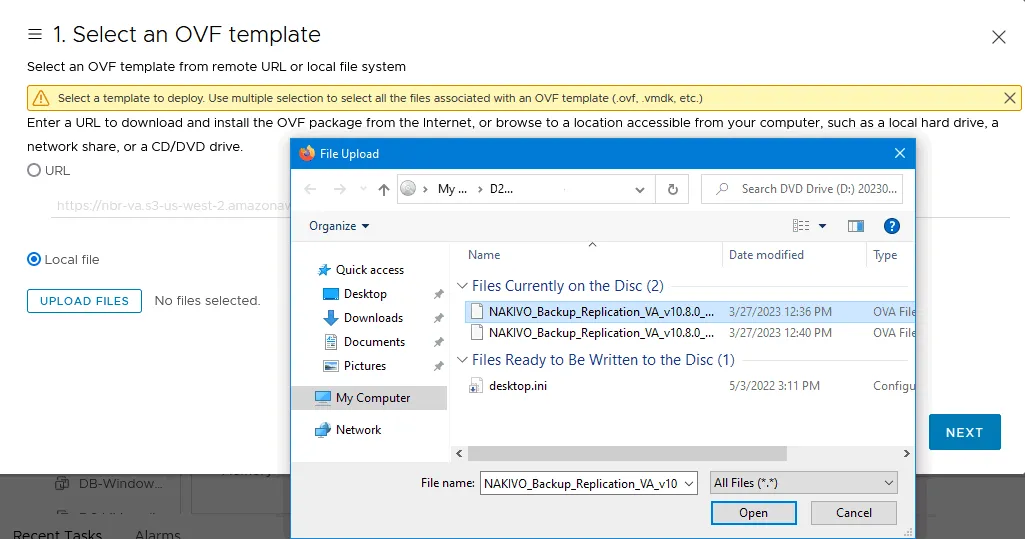Collapse the Files Currently on the Disc group
Viewport: 1025px width, 539px height.
coord(462,286)
